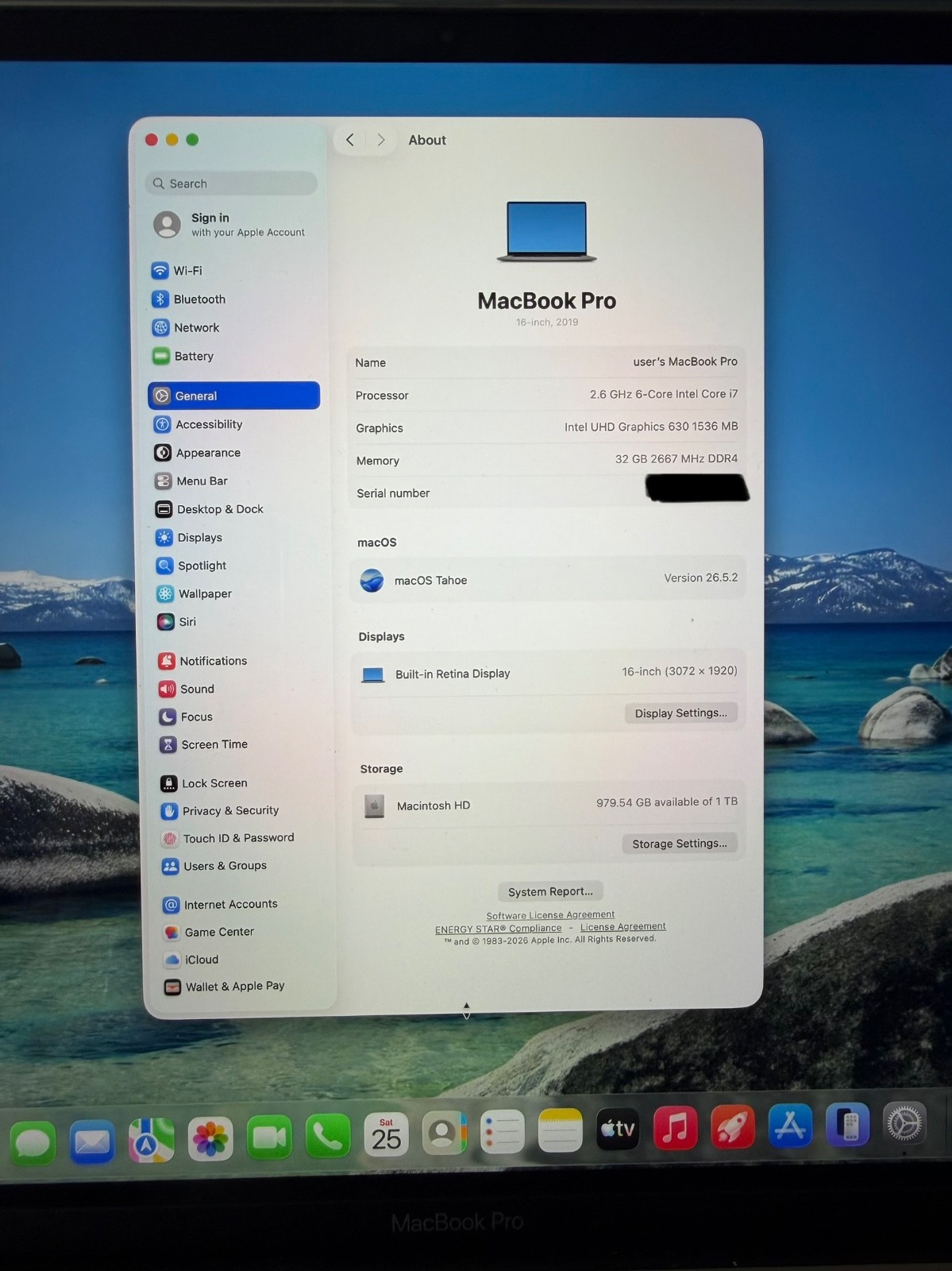
Task: Open Apple TV from the Dock
Action: (x=618, y=1129)
